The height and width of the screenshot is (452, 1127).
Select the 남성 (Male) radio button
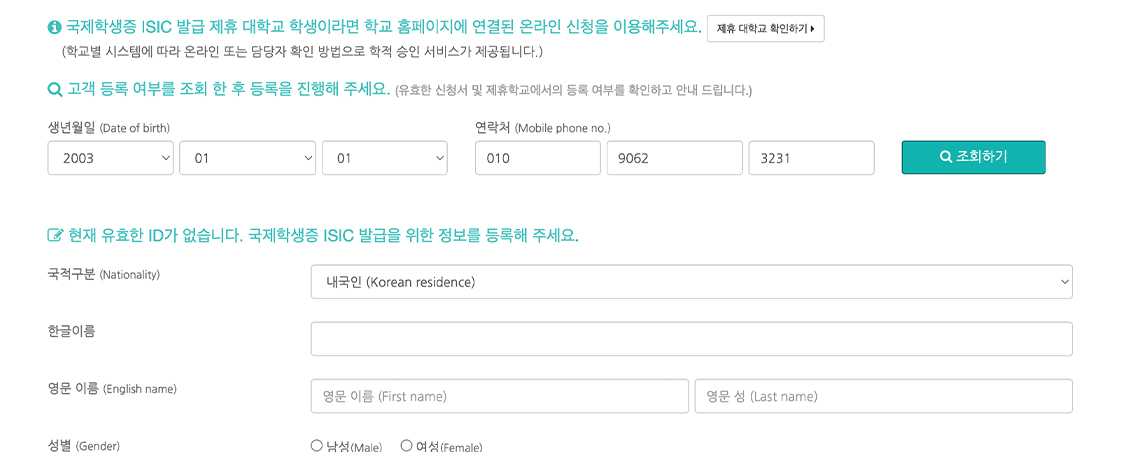(x=317, y=446)
